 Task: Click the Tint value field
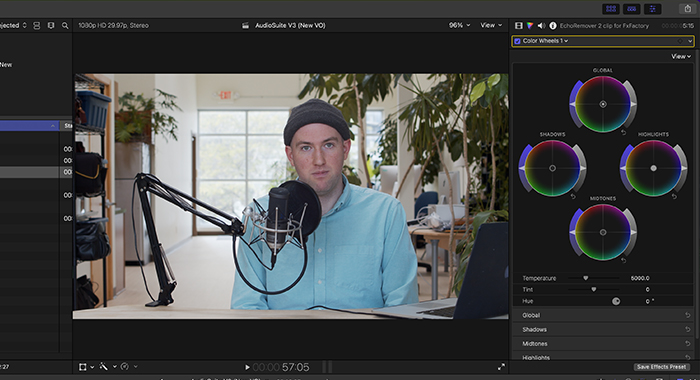click(647, 290)
